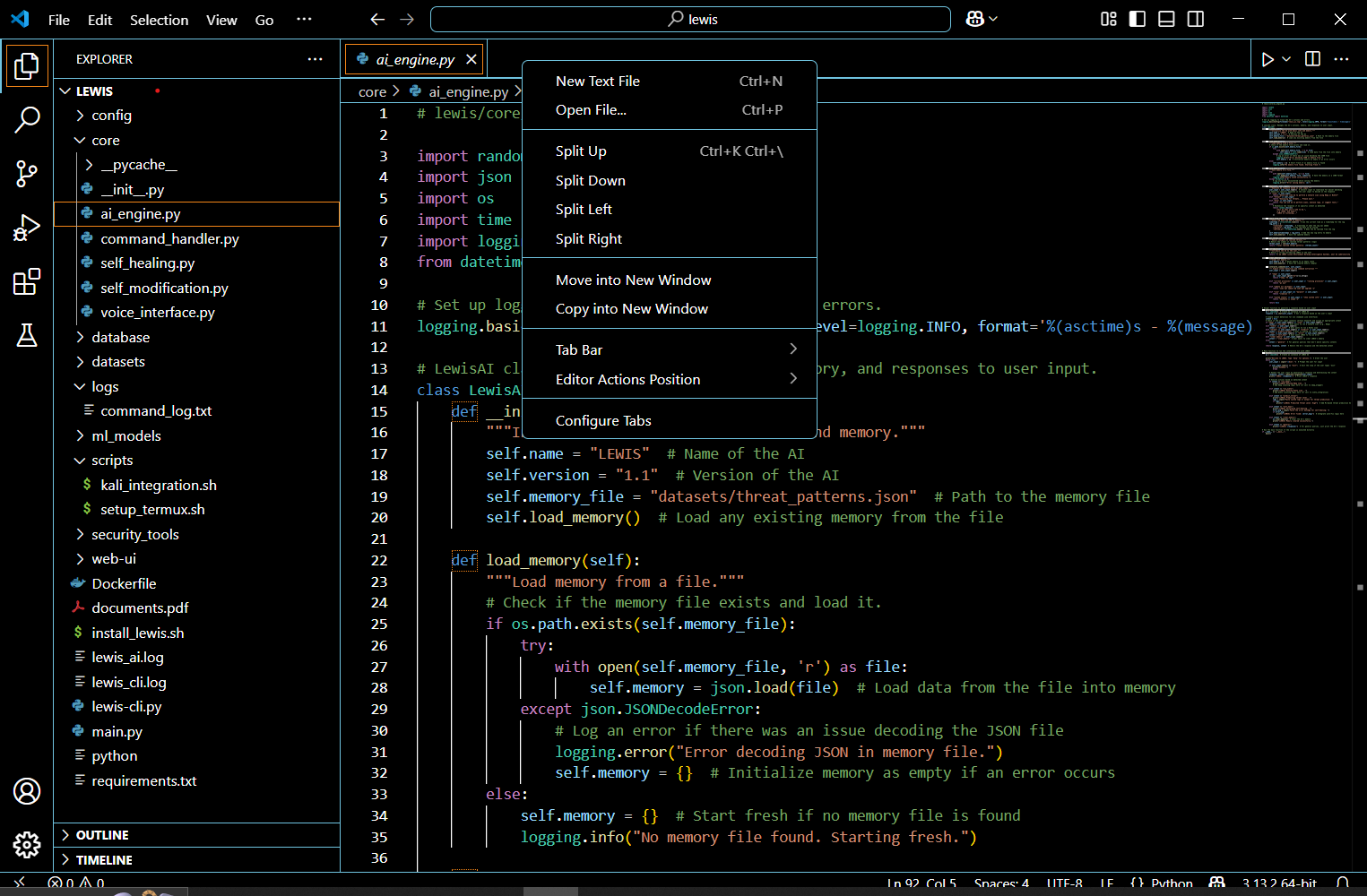
Task: Expand the config folder
Action: (111, 116)
